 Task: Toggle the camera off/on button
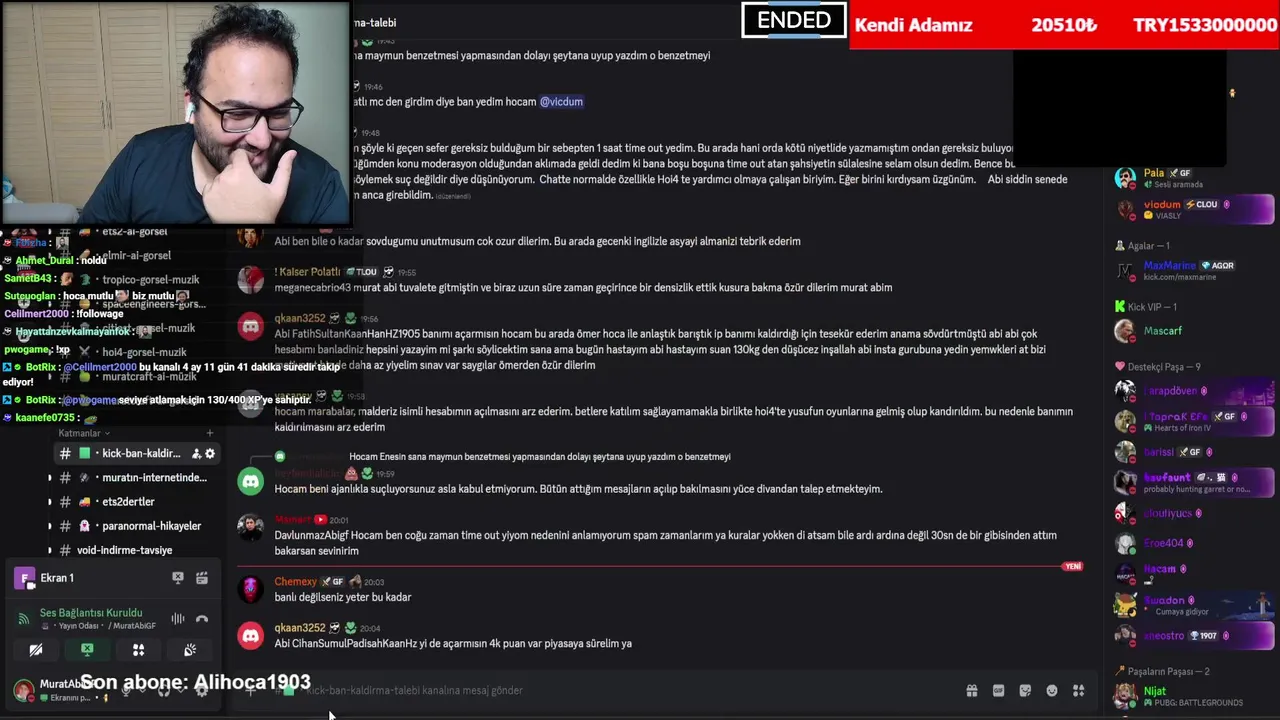(x=36, y=650)
